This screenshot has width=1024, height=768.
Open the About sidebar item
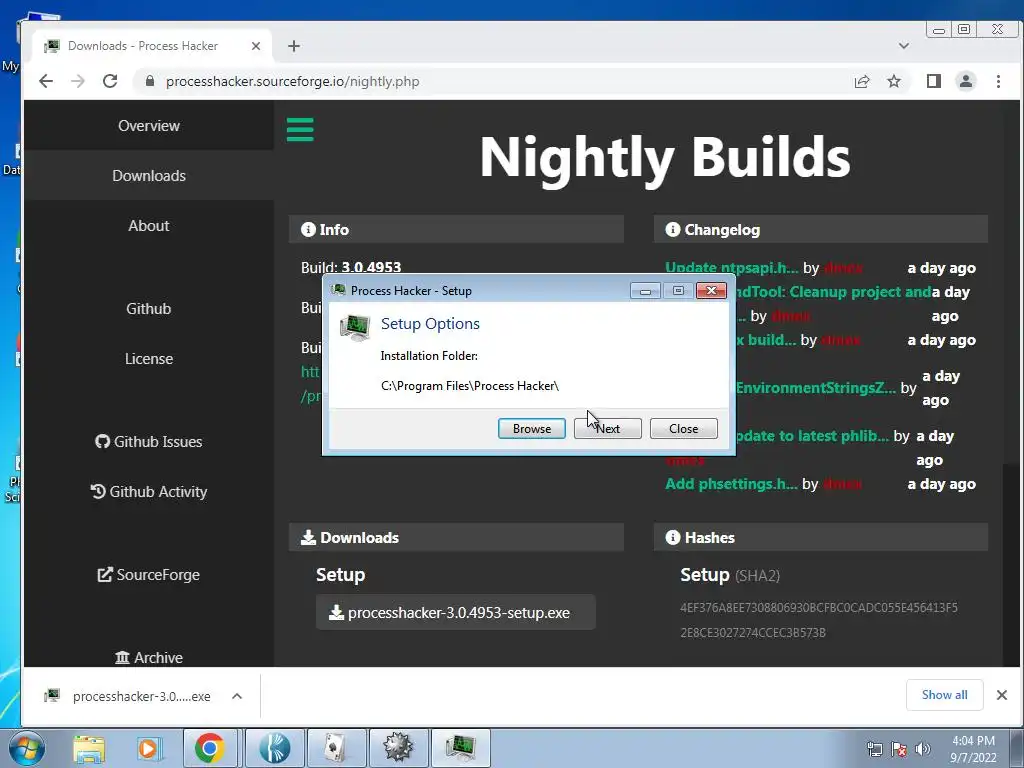pyautogui.click(x=149, y=225)
